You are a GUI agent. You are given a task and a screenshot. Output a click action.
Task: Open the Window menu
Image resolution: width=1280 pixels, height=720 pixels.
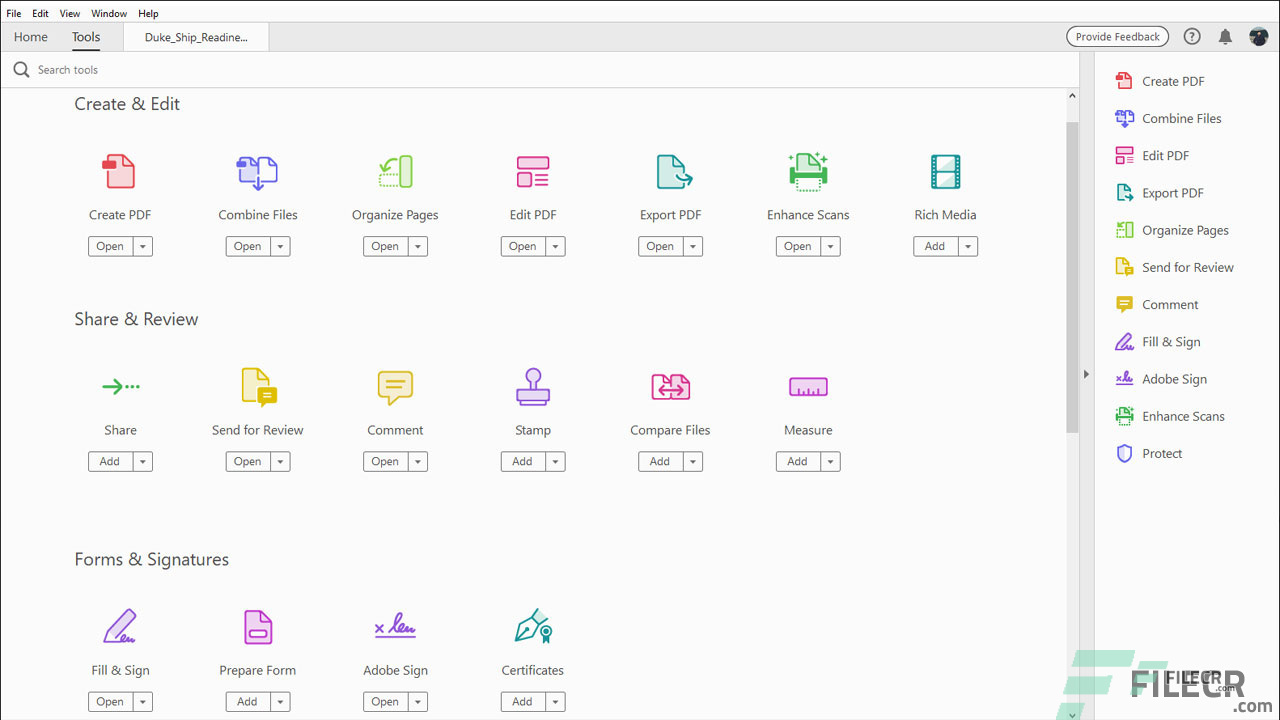pyautogui.click(x=109, y=14)
